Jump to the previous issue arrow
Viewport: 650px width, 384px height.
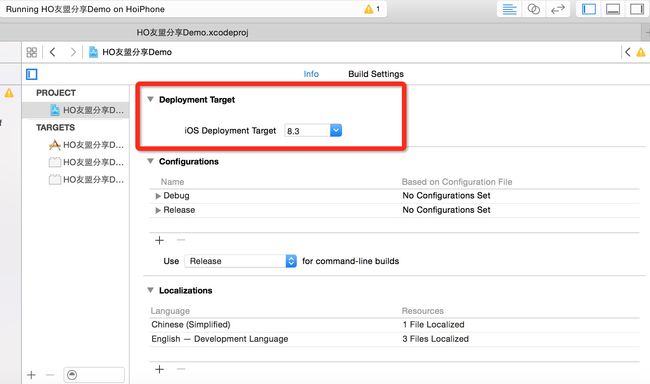coord(628,52)
